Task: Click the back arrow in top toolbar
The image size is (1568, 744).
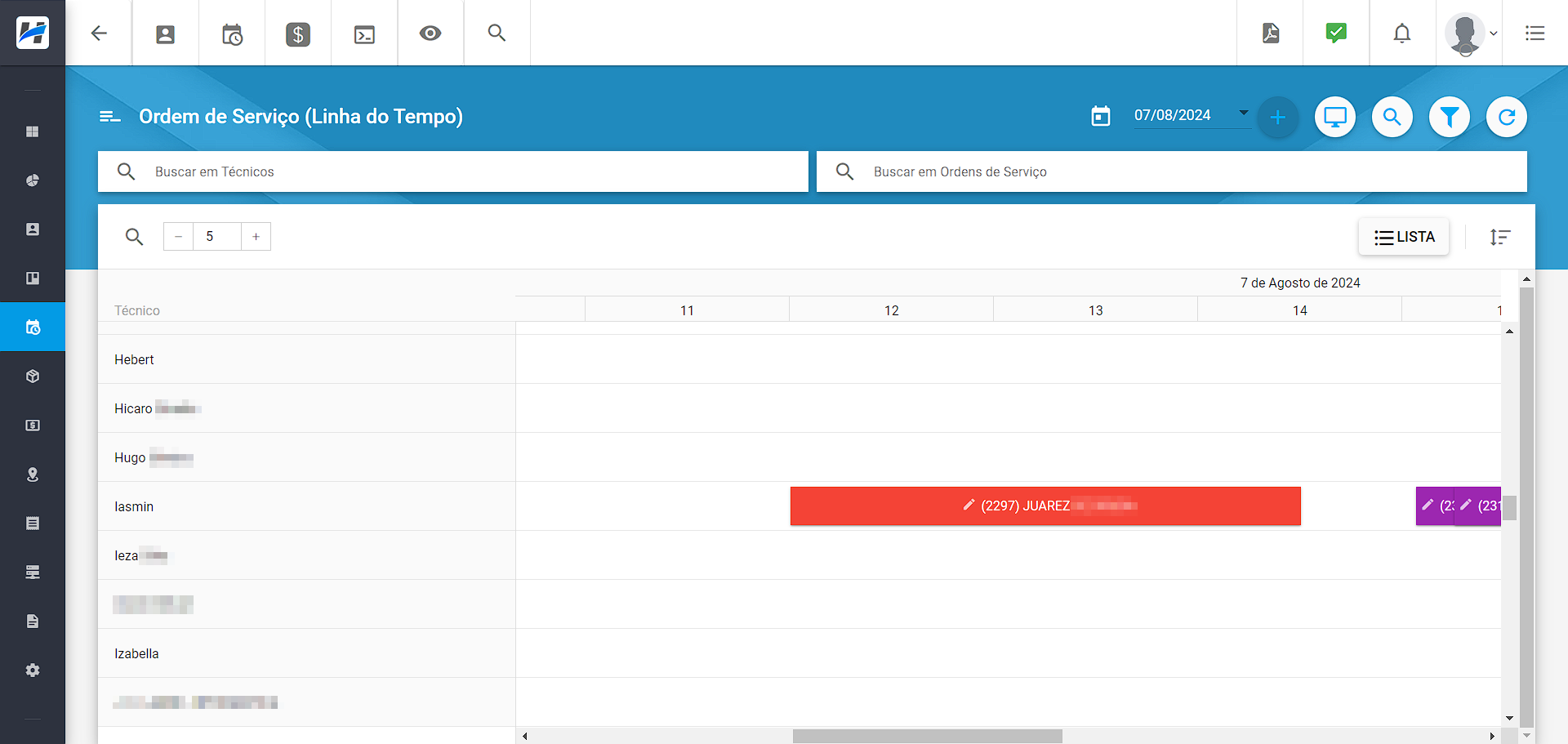Action: [x=99, y=33]
